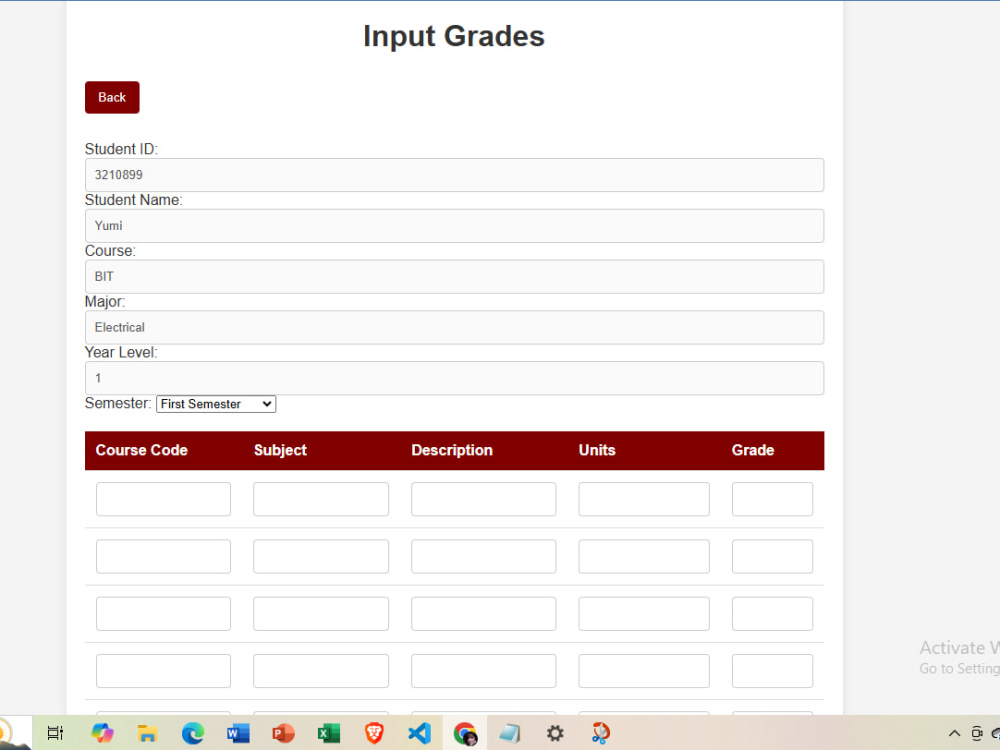Image resolution: width=1000 pixels, height=750 pixels.
Task: Click Units input in fourth table row
Action: pyautogui.click(x=644, y=671)
